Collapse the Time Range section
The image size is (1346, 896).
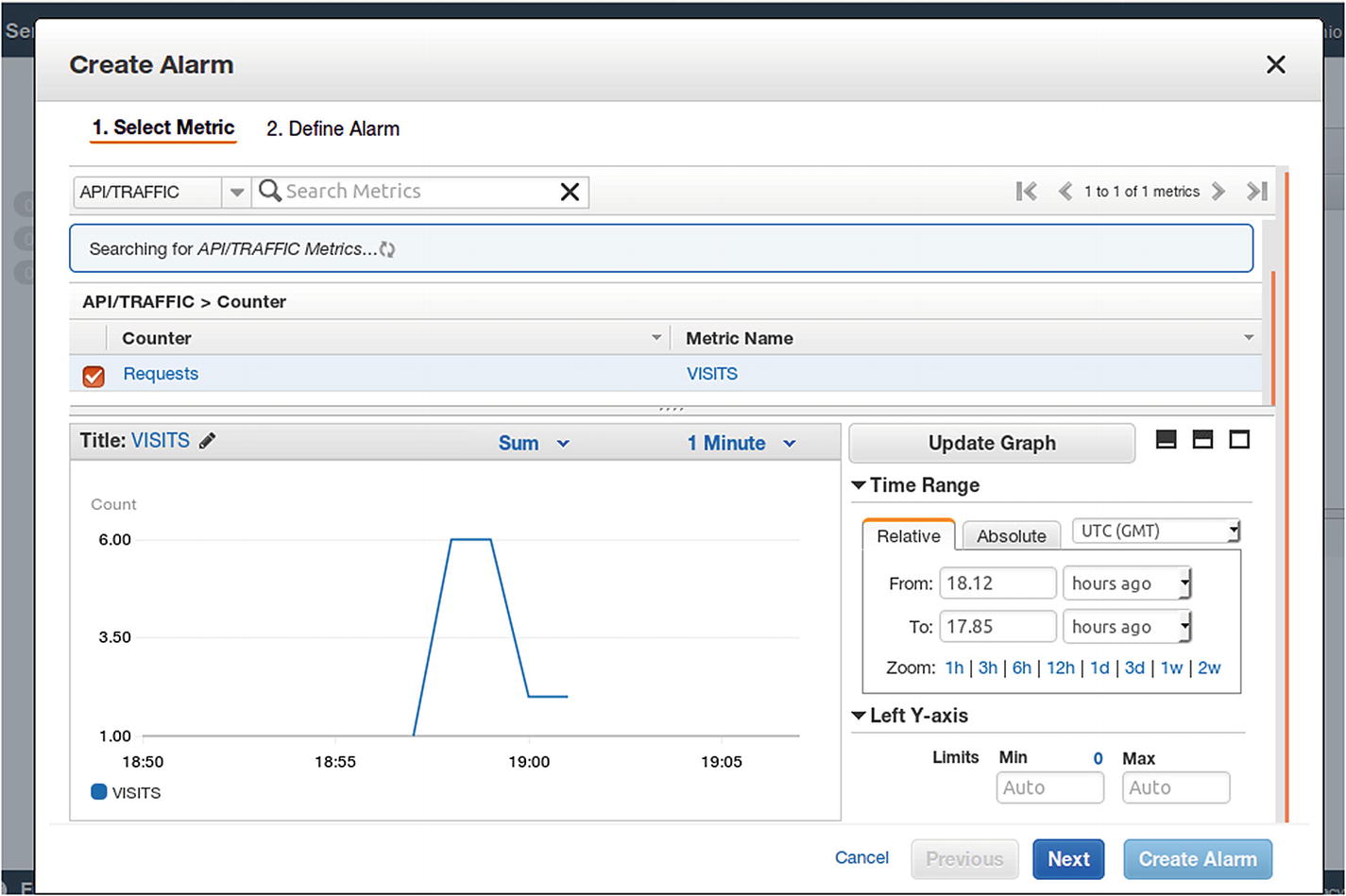tap(859, 485)
